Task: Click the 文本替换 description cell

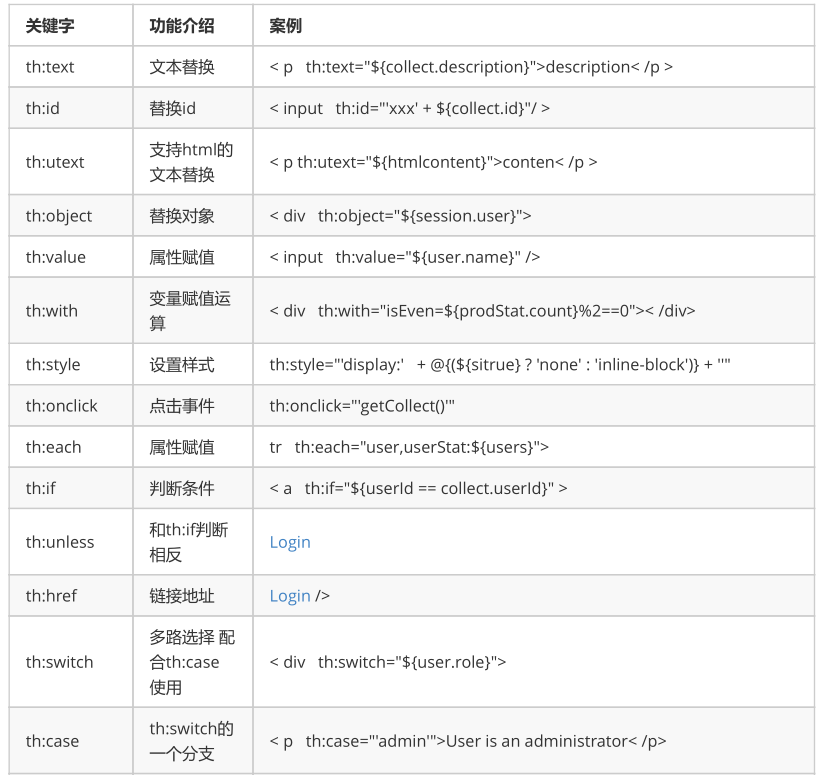Action: [182, 67]
